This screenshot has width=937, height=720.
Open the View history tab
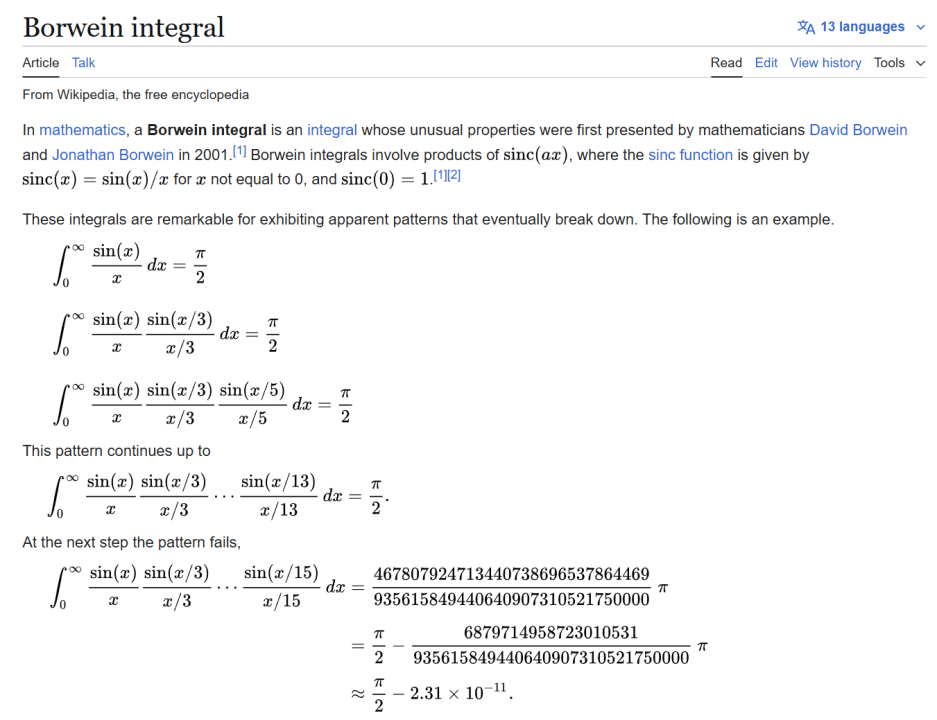coord(825,63)
